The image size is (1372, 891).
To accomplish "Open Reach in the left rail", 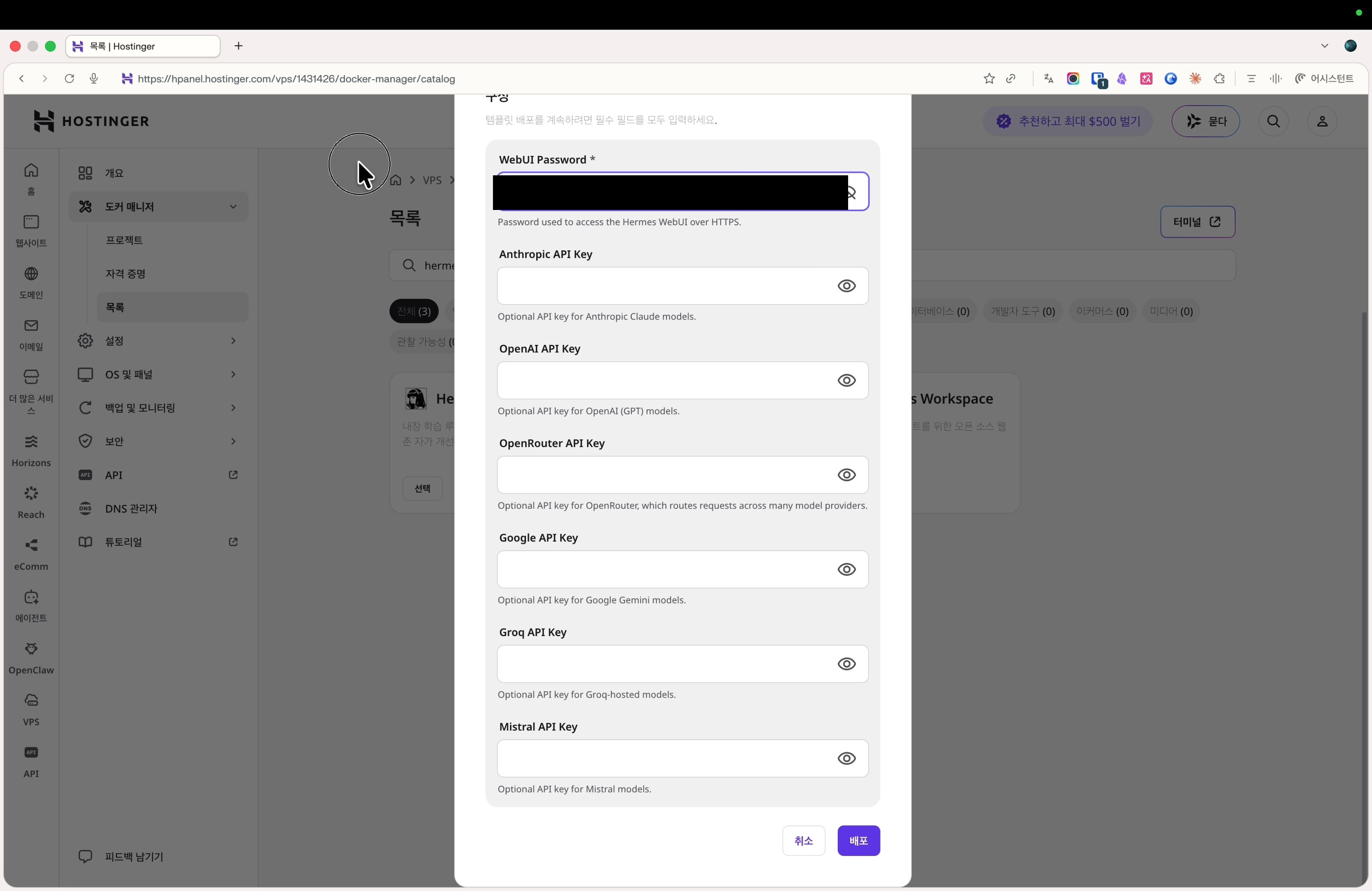I will point(31,502).
